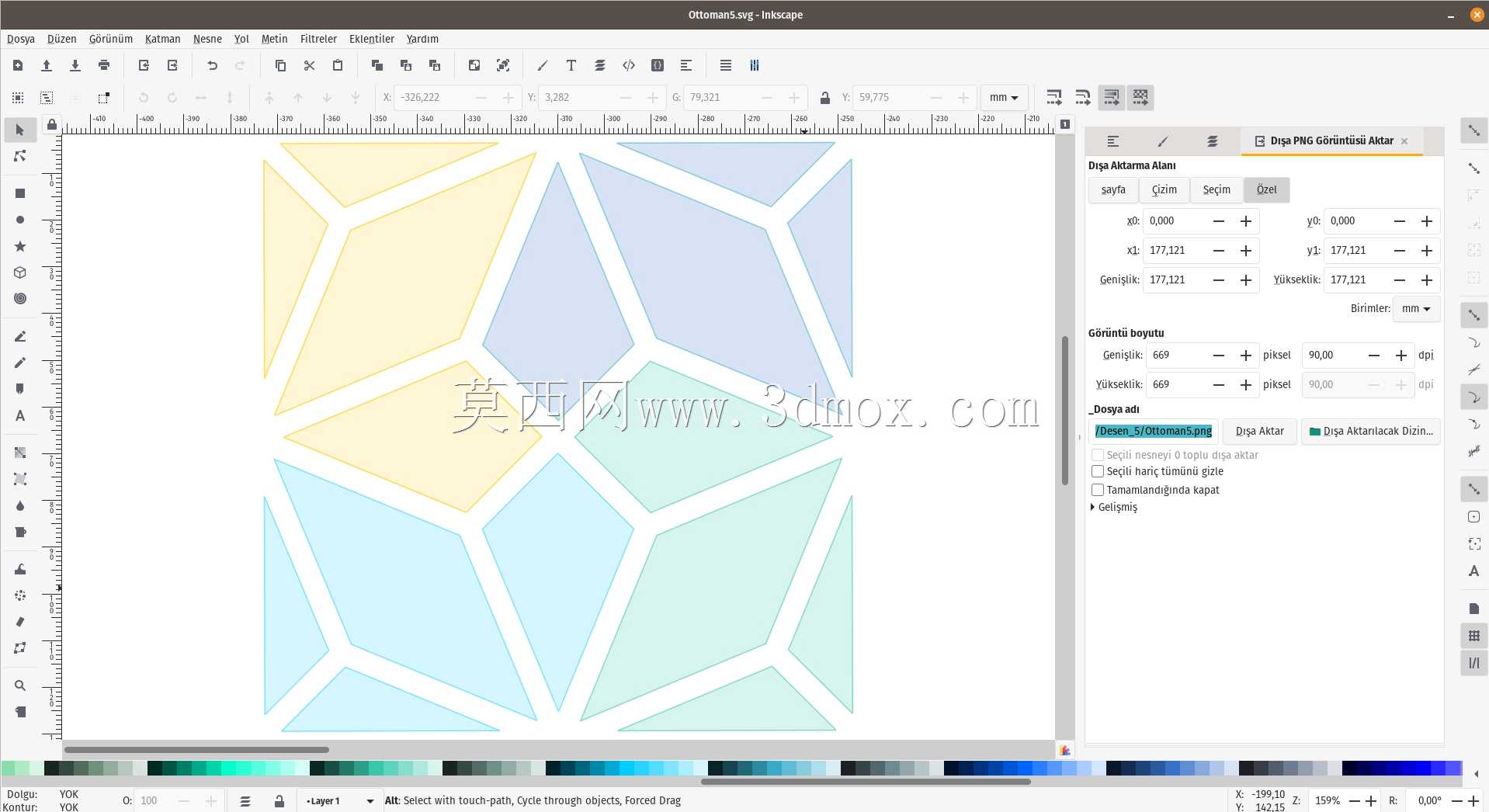Open Fill and Stroke panel tab icon
This screenshot has height=812, width=1489.
(1162, 141)
